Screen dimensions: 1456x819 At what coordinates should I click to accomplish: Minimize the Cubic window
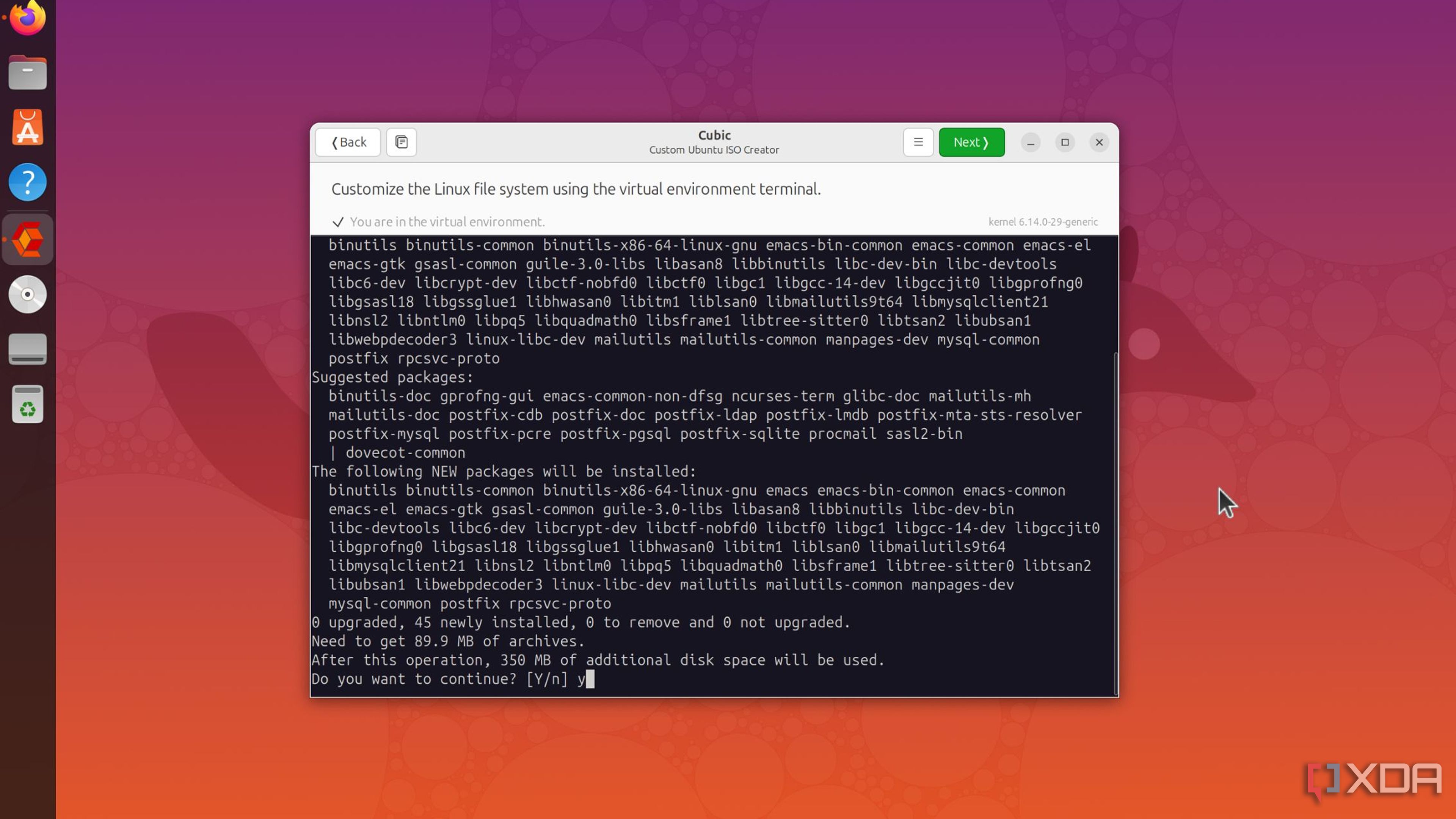point(1031,143)
